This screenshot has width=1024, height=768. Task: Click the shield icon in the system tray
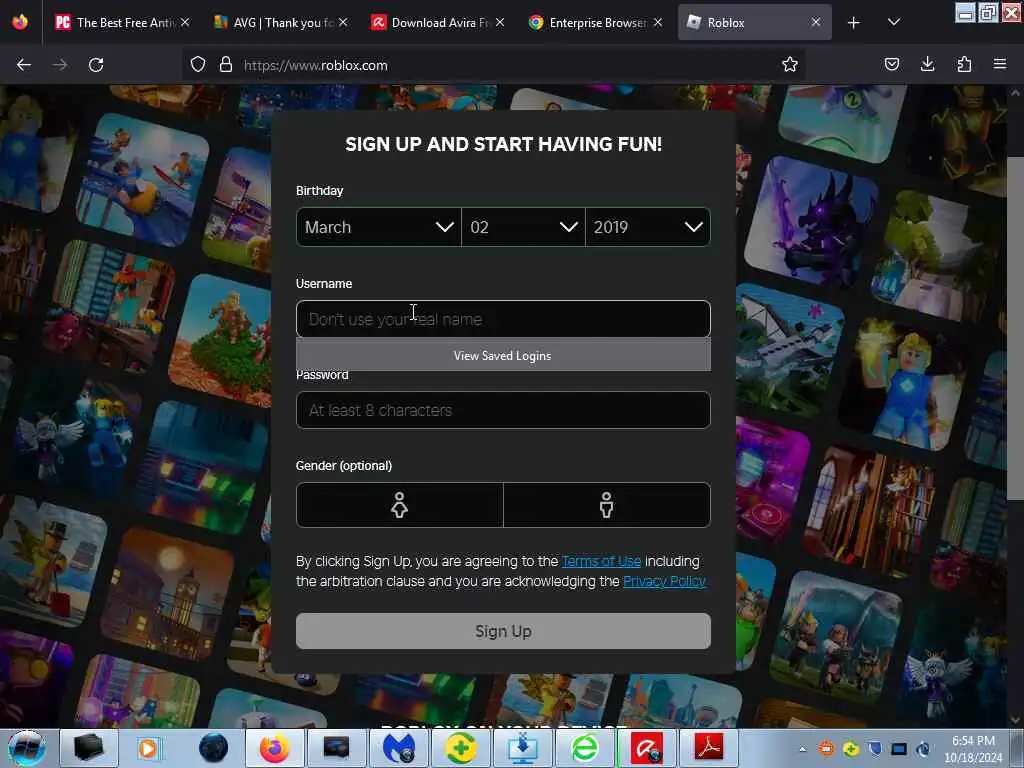point(875,749)
